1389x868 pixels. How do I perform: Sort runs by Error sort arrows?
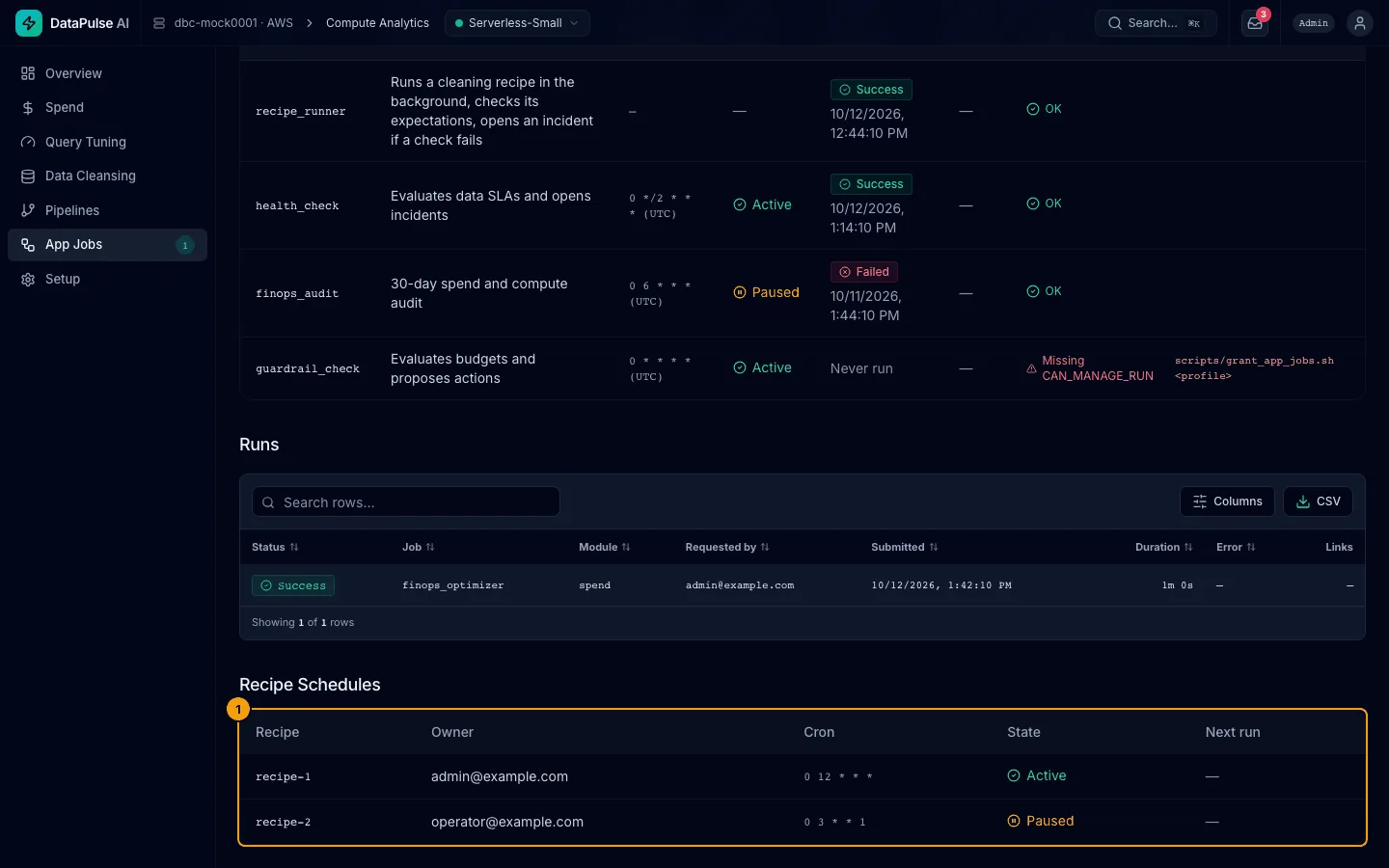pos(1251,547)
